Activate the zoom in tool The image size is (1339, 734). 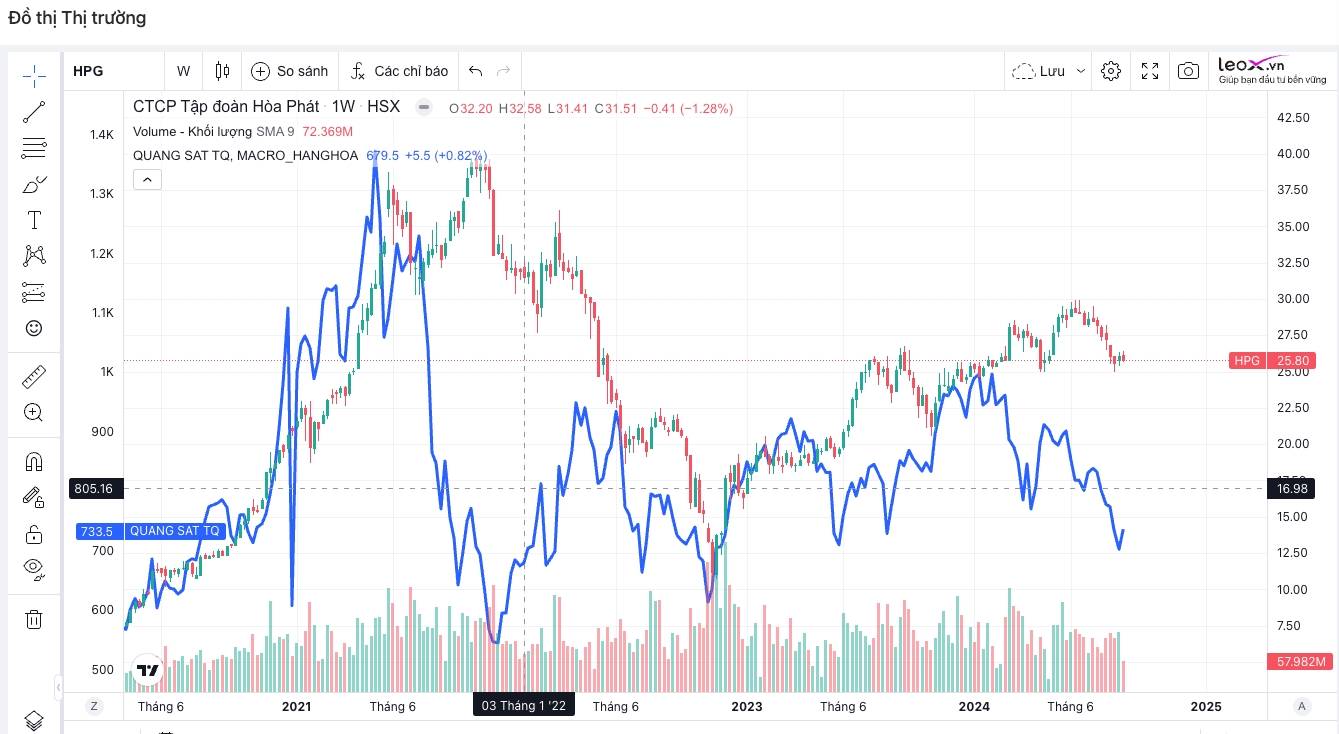tap(34, 412)
